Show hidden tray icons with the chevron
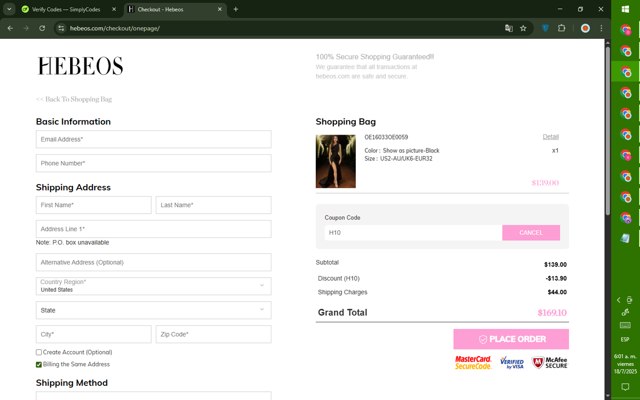This screenshot has width=640, height=400. [x=618, y=300]
